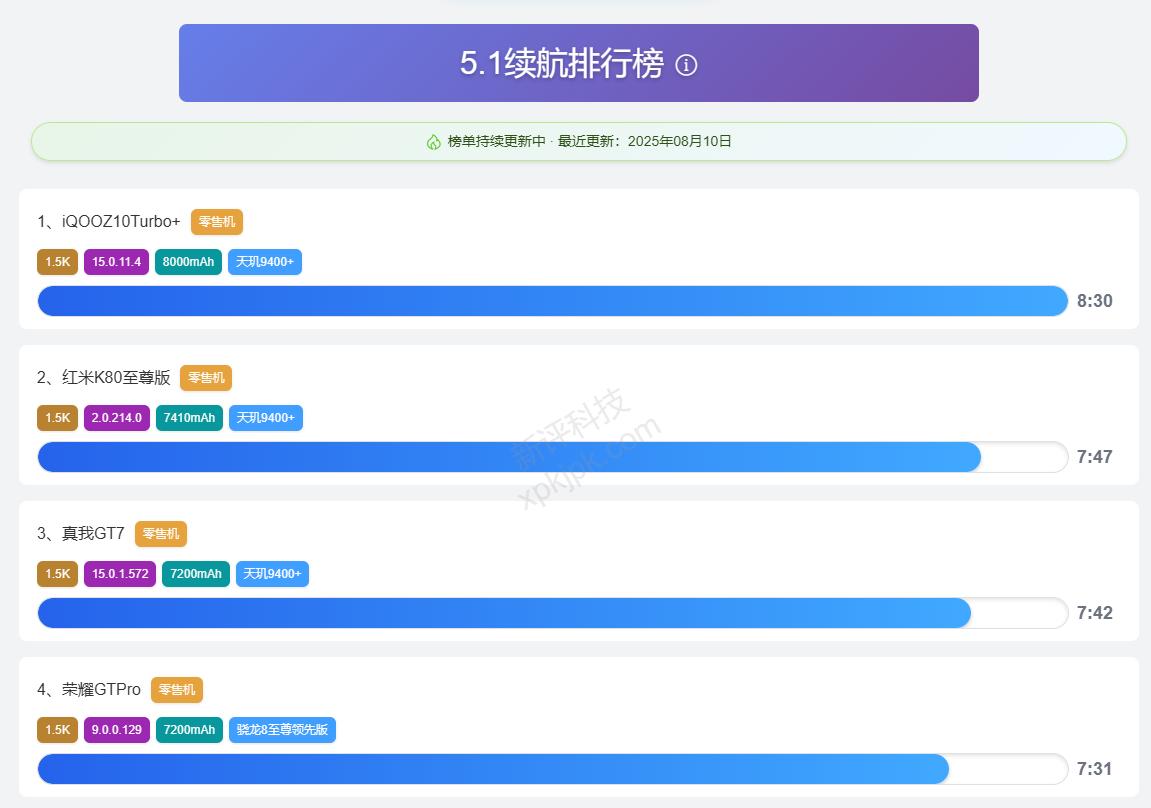Screen dimensions: 1151x808
Task: Click the info icon beside 5.1续航排行榜 title
Action: click(685, 65)
